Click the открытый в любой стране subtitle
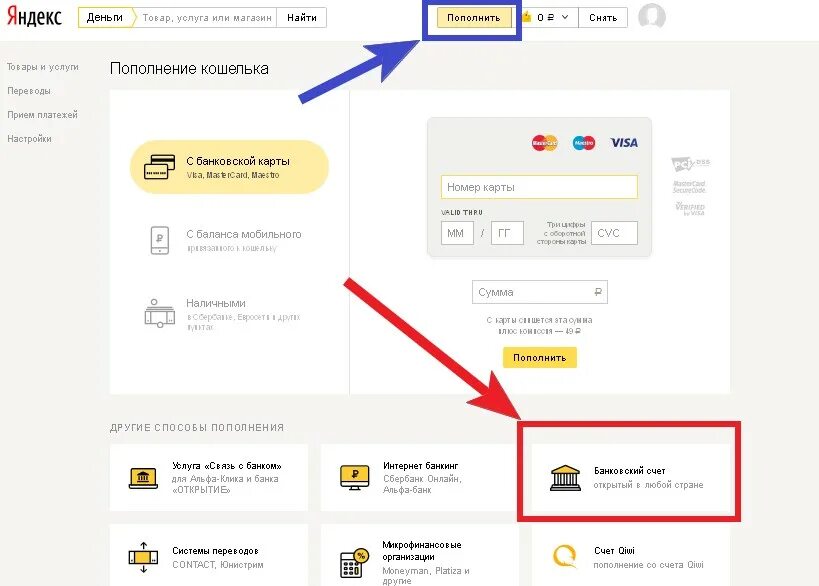Image resolution: width=819 pixels, height=586 pixels. (648, 485)
